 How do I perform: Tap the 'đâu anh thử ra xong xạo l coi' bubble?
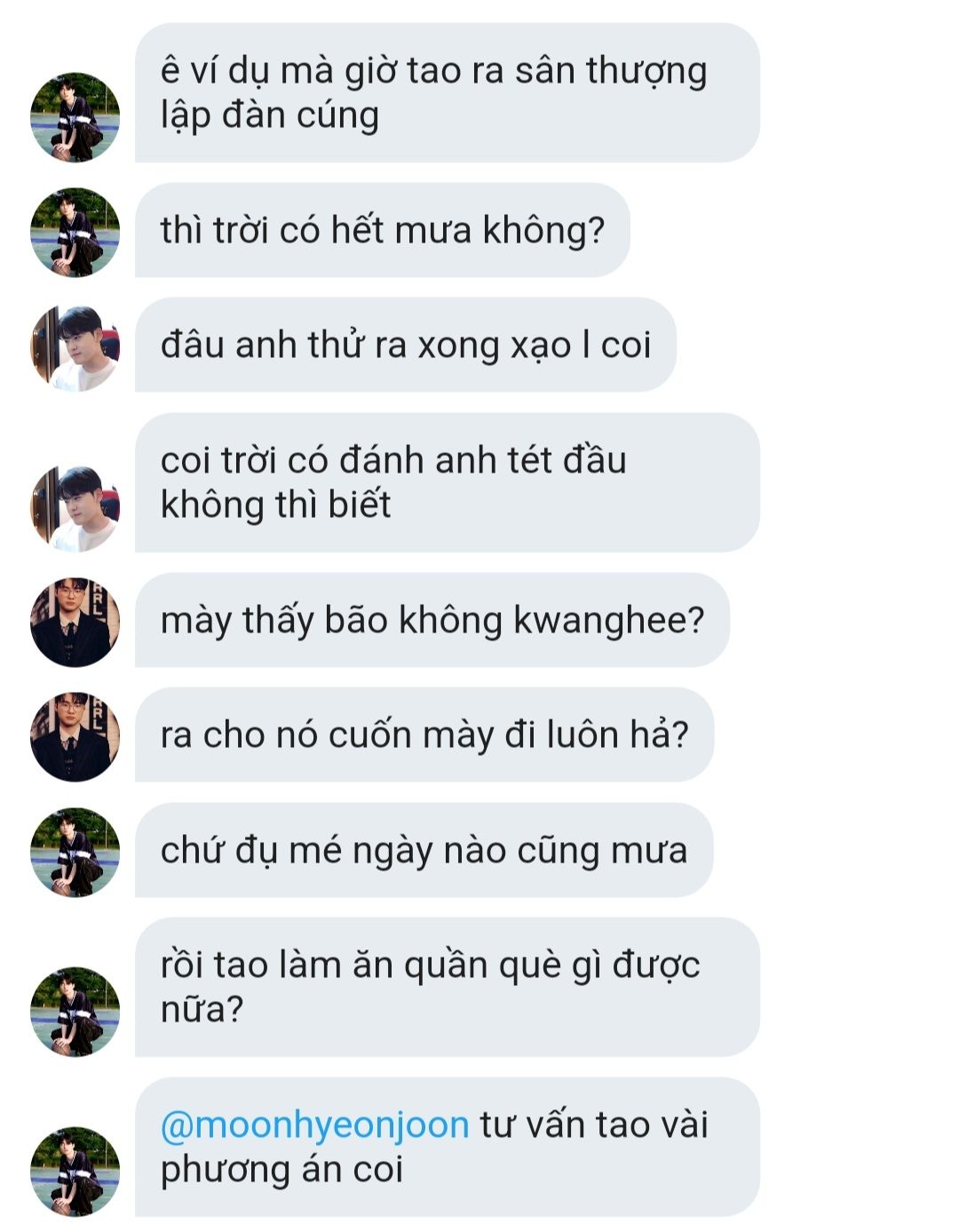point(406,345)
